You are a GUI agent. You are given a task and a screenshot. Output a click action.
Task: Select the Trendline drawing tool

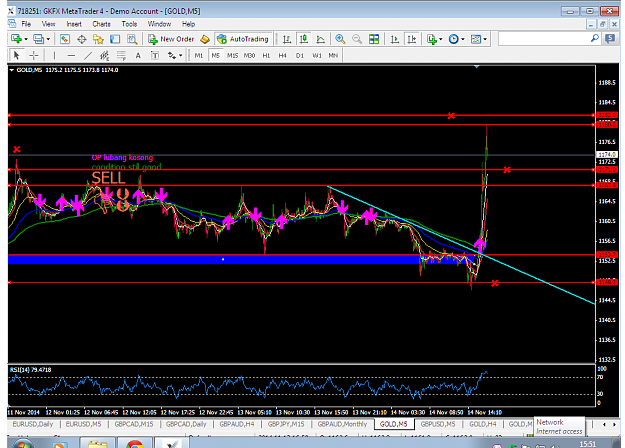click(x=88, y=55)
